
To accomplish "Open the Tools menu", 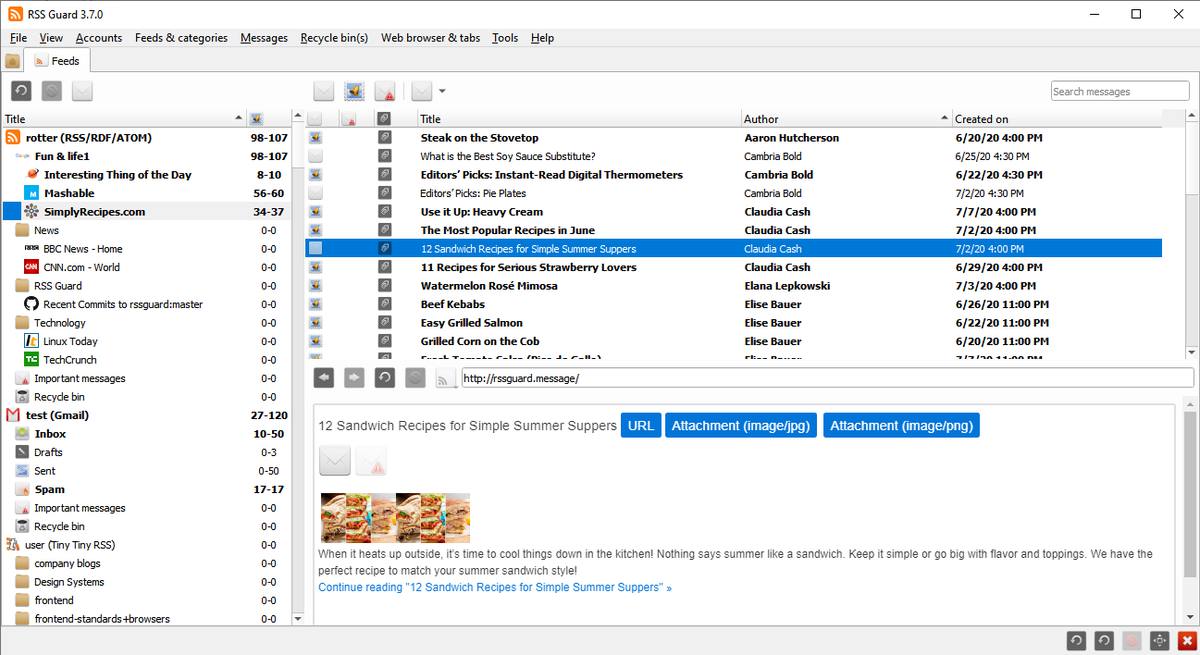I will click(505, 38).
